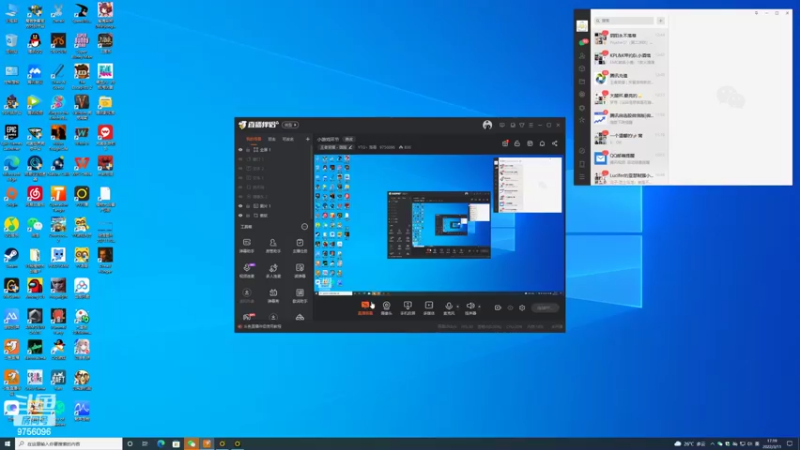The image size is (800, 450).
Task: Open WeChat favorites cube icon
Action: (582, 68)
